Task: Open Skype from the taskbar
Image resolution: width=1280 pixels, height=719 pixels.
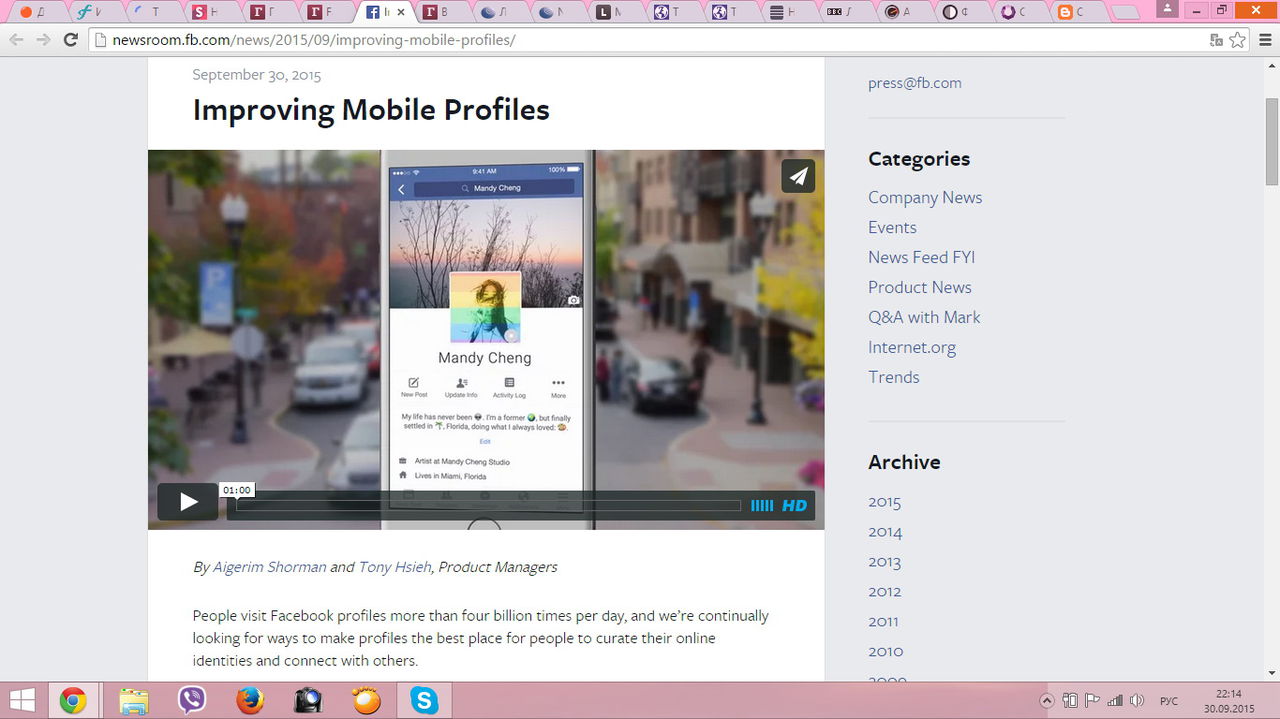Action: tap(424, 701)
